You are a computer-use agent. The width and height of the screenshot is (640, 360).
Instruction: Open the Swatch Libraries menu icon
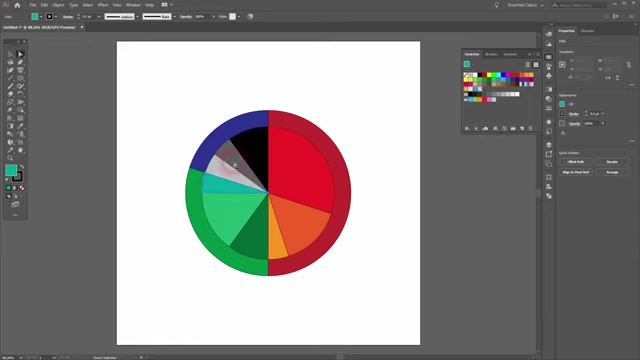[x=467, y=129]
